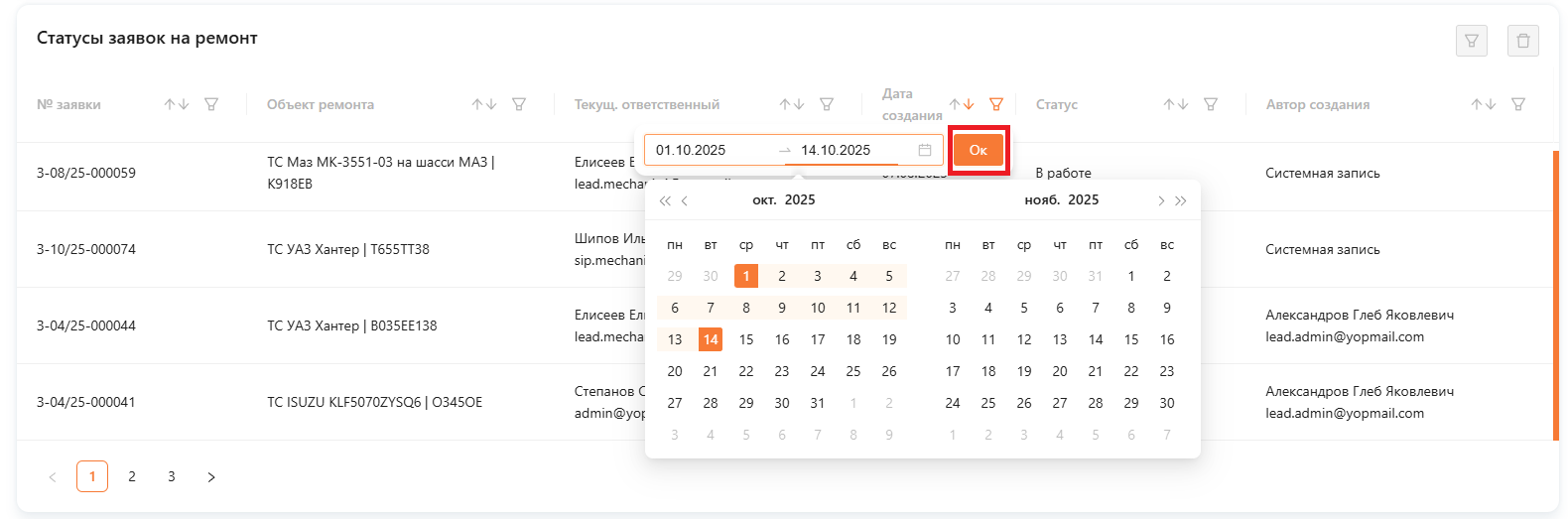Go to page 2 of results
Image resolution: width=1568 pixels, height=519 pixels.
132,476
